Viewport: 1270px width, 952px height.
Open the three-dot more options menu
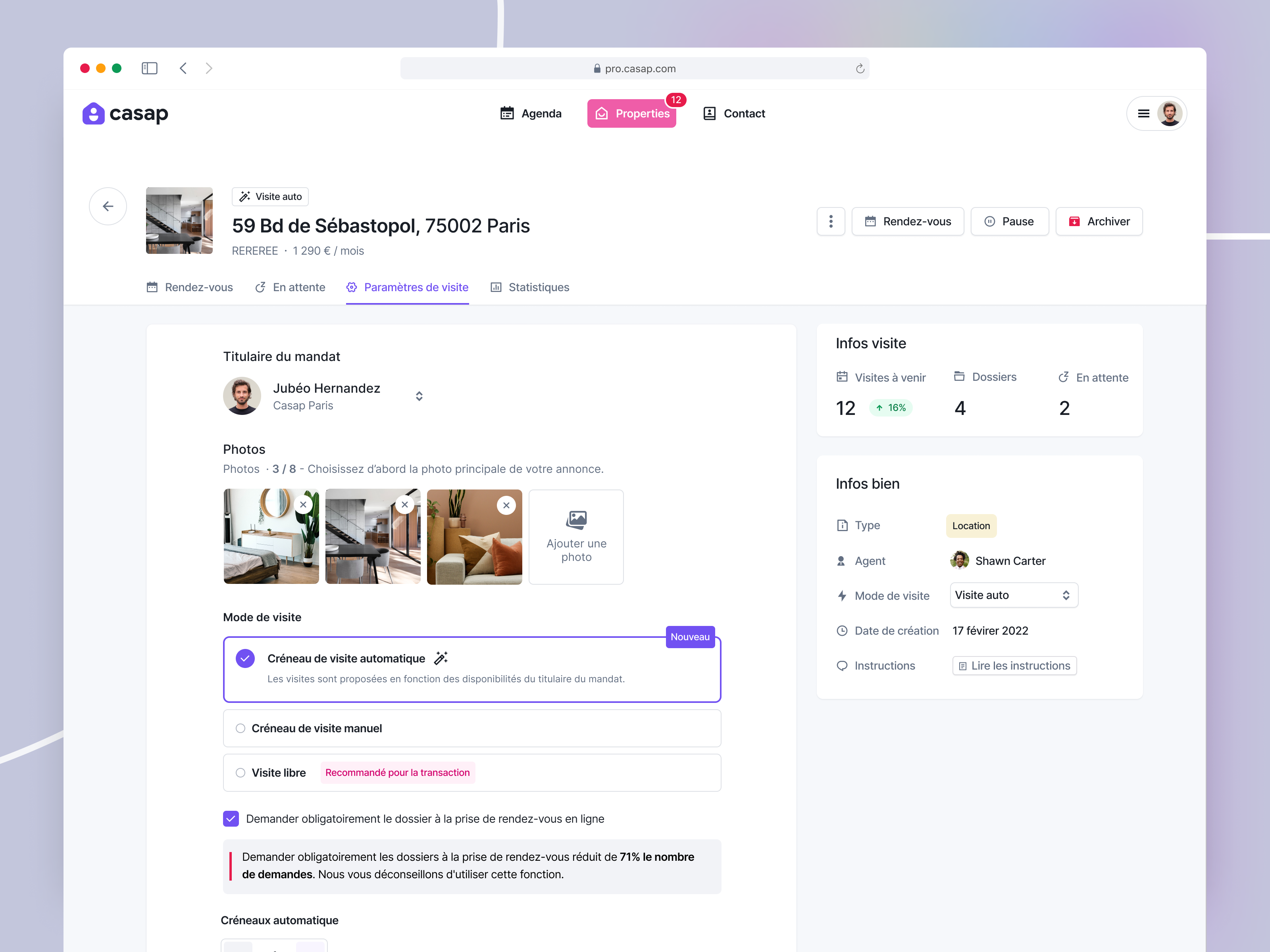(x=830, y=221)
